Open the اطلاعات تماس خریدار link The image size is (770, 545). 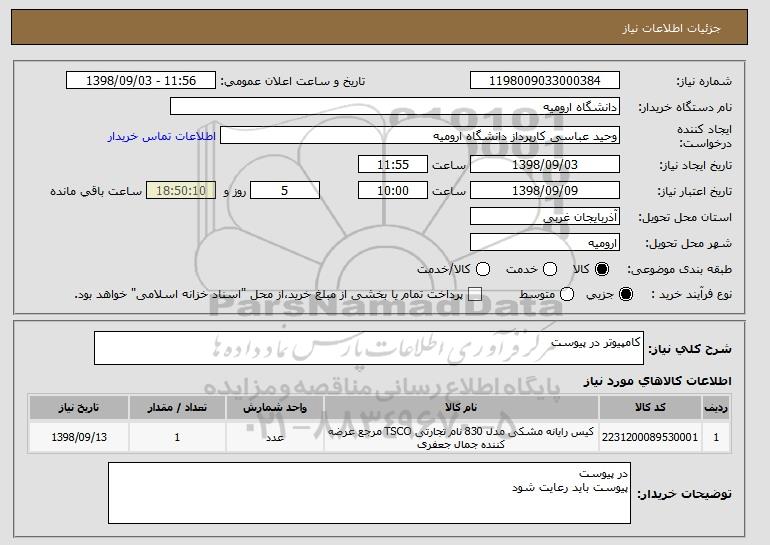pyautogui.click(x=162, y=136)
